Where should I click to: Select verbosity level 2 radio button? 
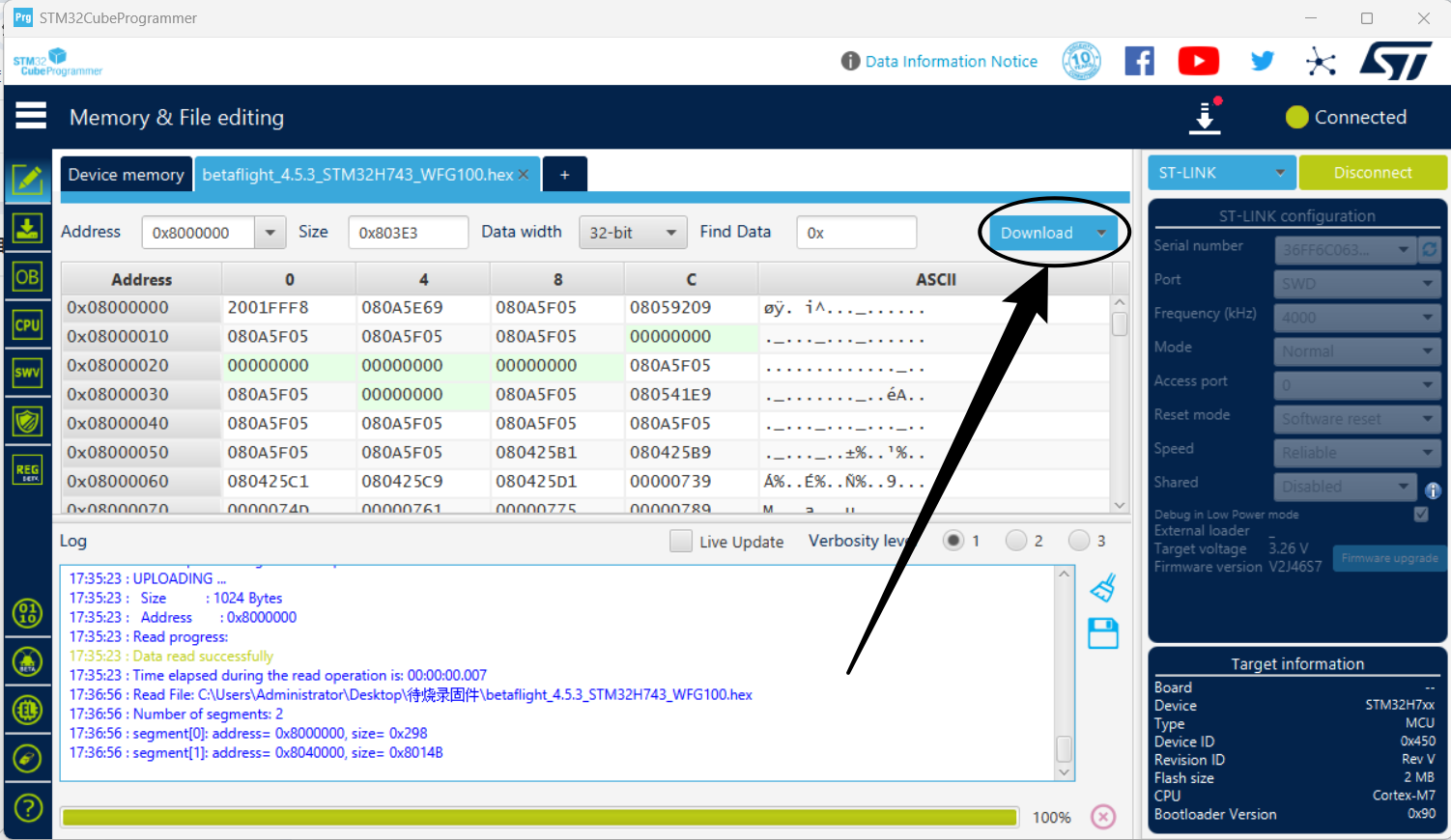click(x=1016, y=541)
